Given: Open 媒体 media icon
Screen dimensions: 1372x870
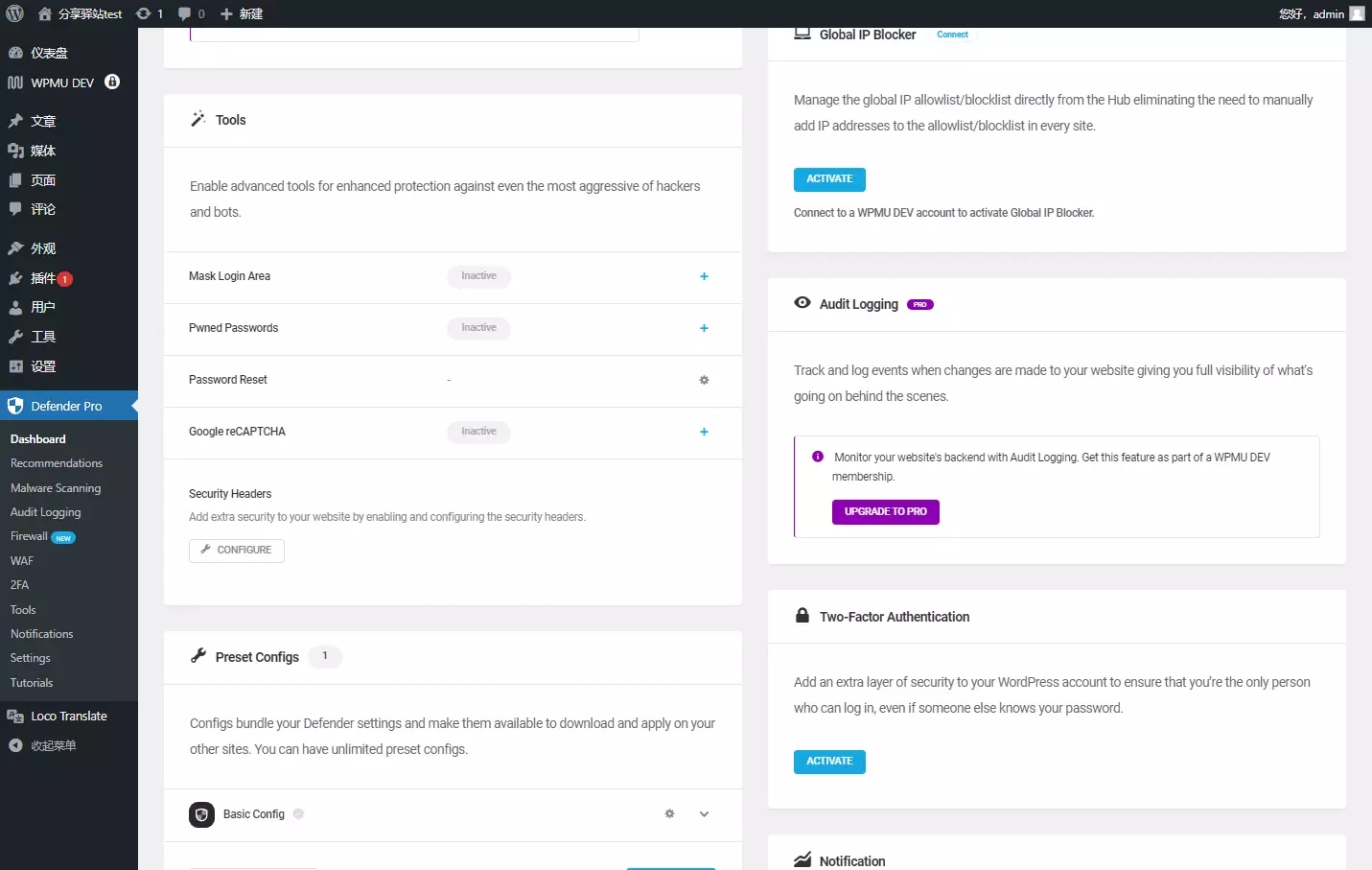Looking at the screenshot, I should coord(15,151).
